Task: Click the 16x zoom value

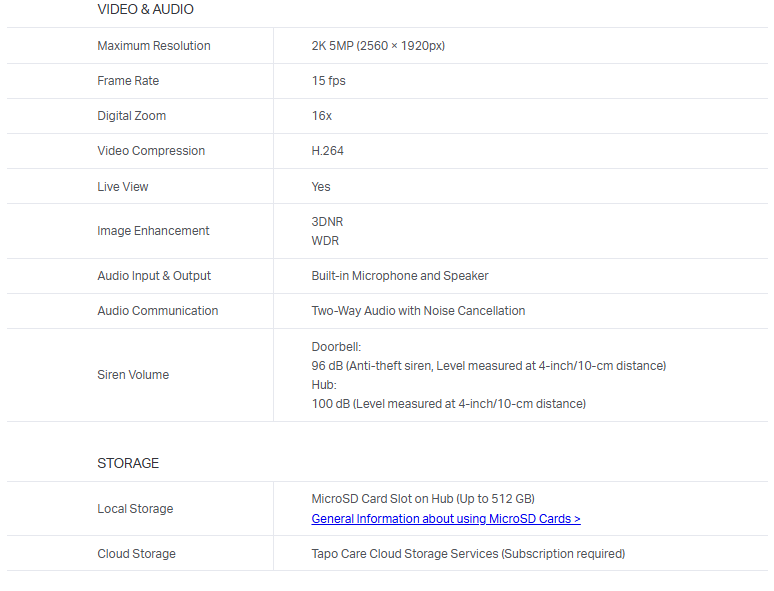Action: pos(321,116)
